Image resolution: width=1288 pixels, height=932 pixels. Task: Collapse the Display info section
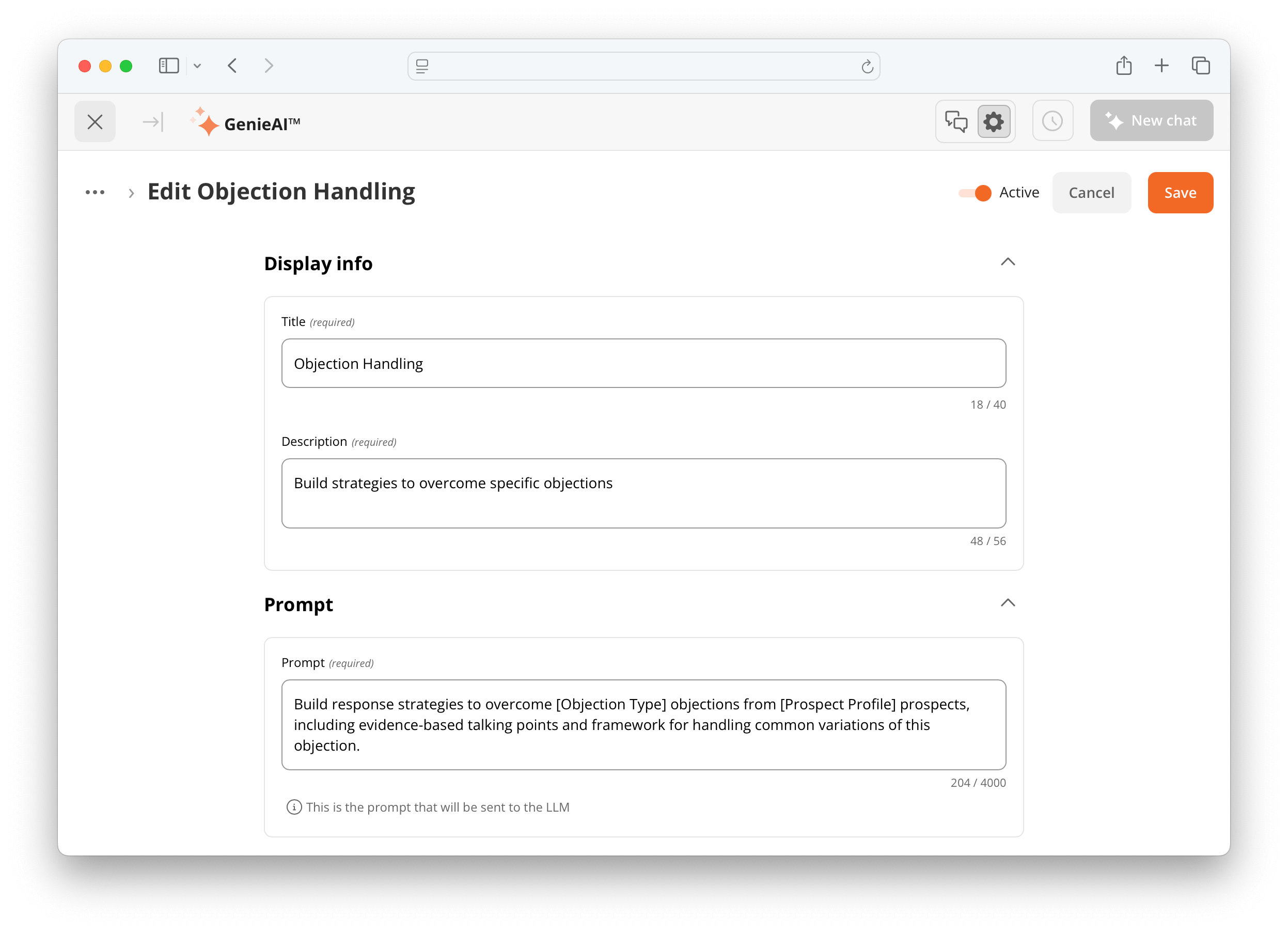coord(1008,262)
